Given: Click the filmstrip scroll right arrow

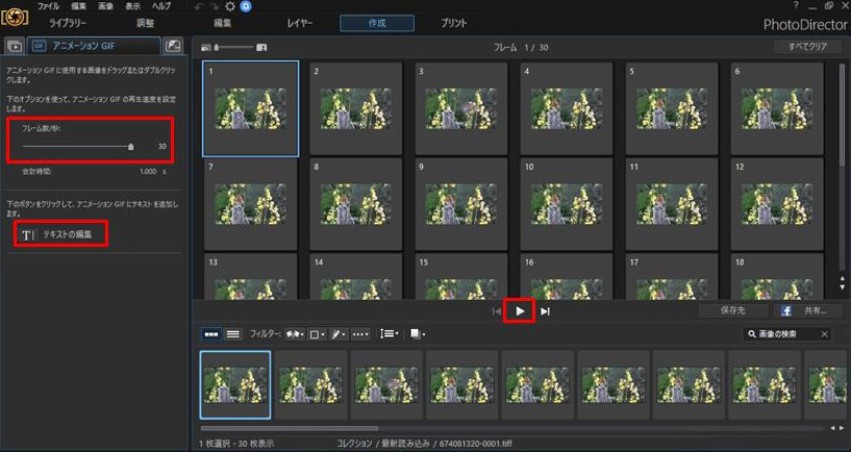Looking at the screenshot, I should pyautogui.click(x=842, y=428).
